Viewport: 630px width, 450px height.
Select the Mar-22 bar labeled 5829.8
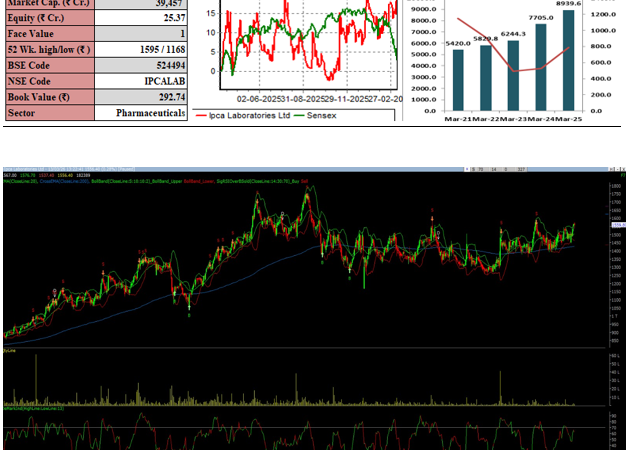(x=485, y=77)
